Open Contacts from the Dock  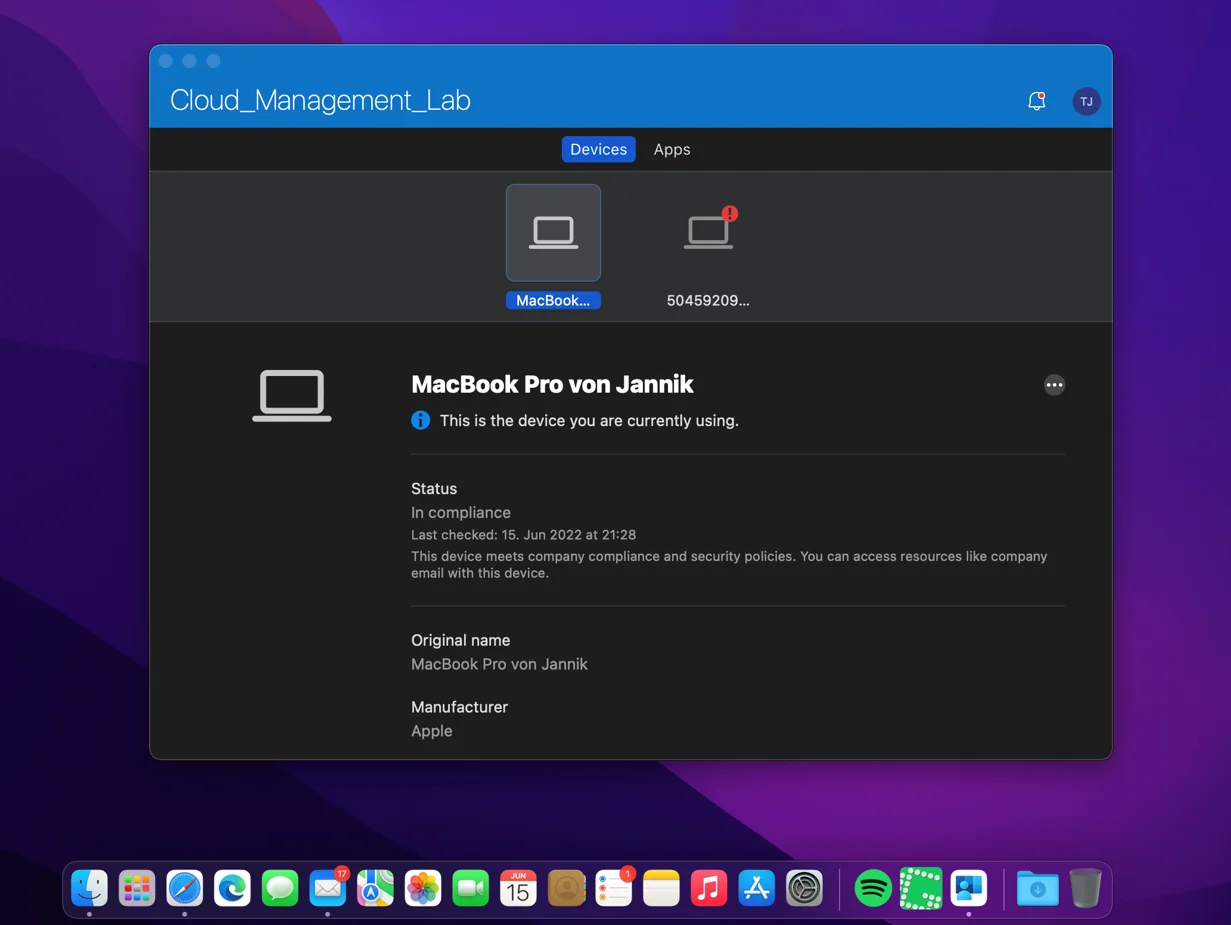(566, 888)
